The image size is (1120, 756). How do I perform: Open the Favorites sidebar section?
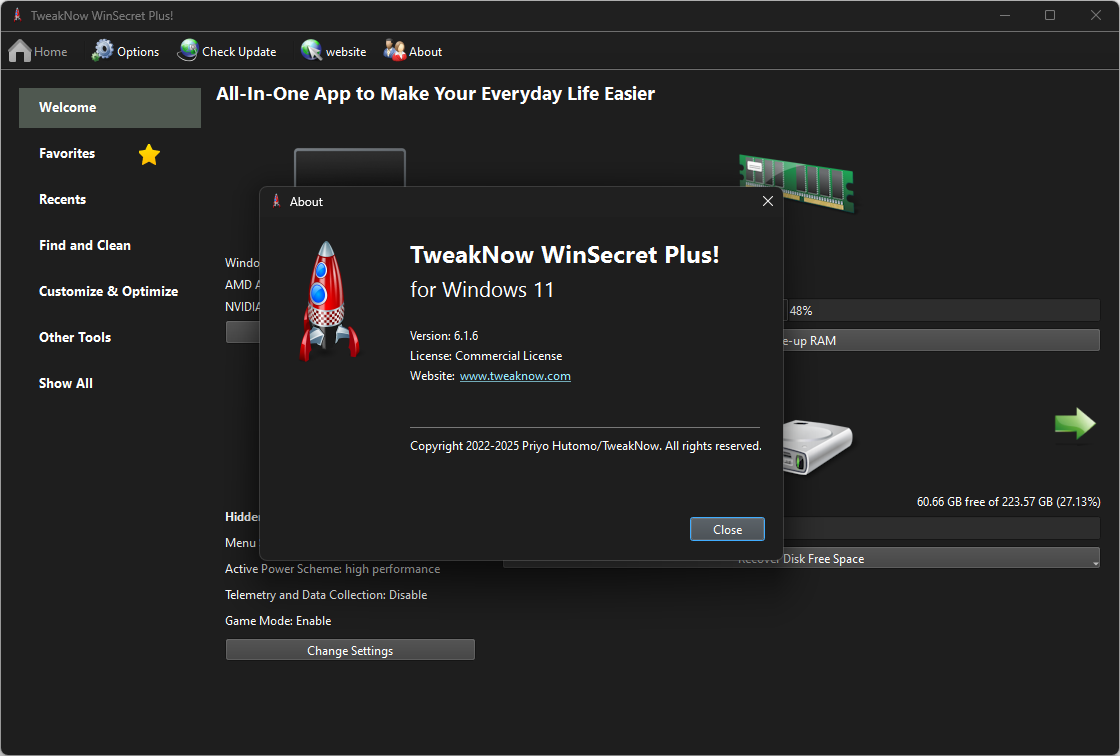tap(67, 154)
